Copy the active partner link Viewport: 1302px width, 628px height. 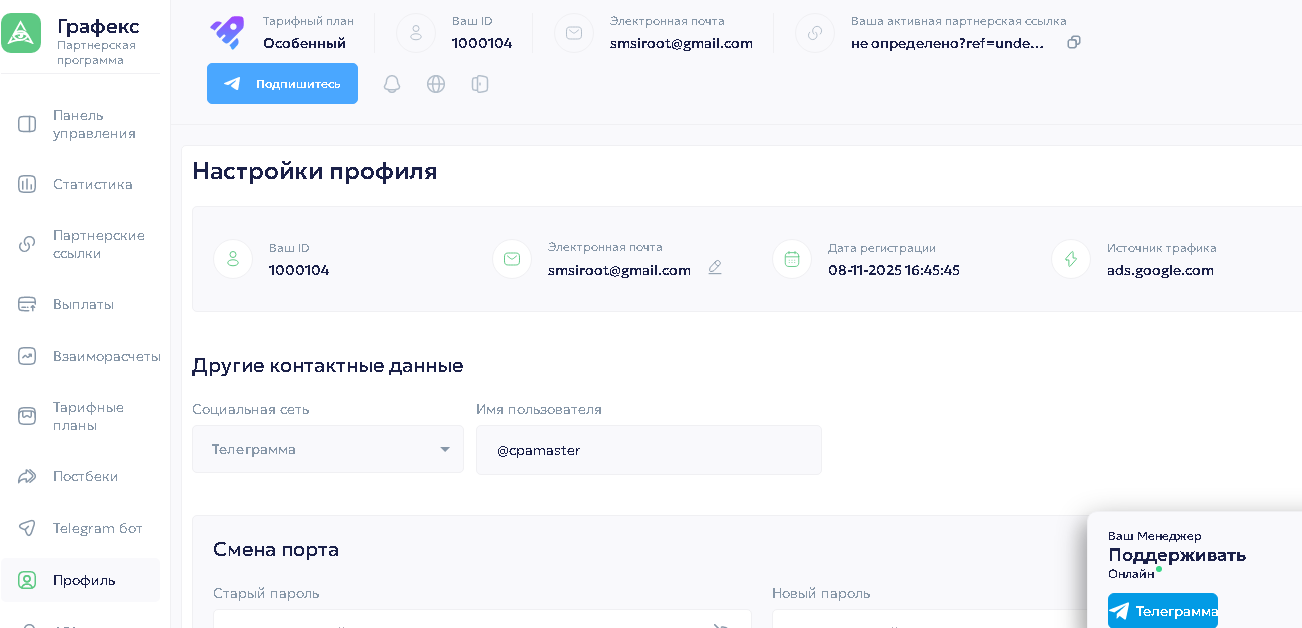(1074, 42)
